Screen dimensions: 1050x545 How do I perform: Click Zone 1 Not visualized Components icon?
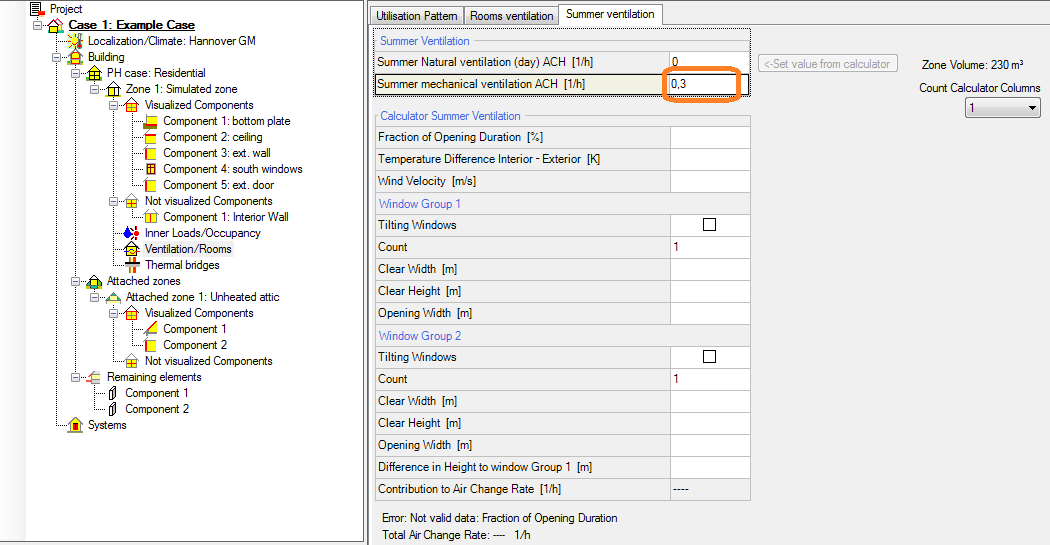[x=132, y=202]
